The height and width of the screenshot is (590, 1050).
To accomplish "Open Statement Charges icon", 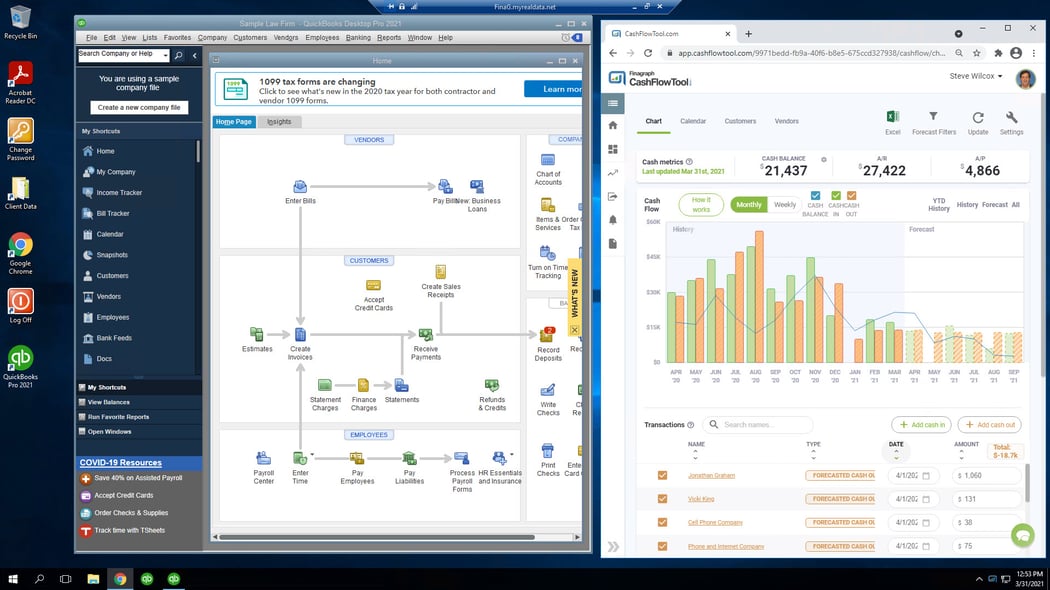I will click(325, 385).
